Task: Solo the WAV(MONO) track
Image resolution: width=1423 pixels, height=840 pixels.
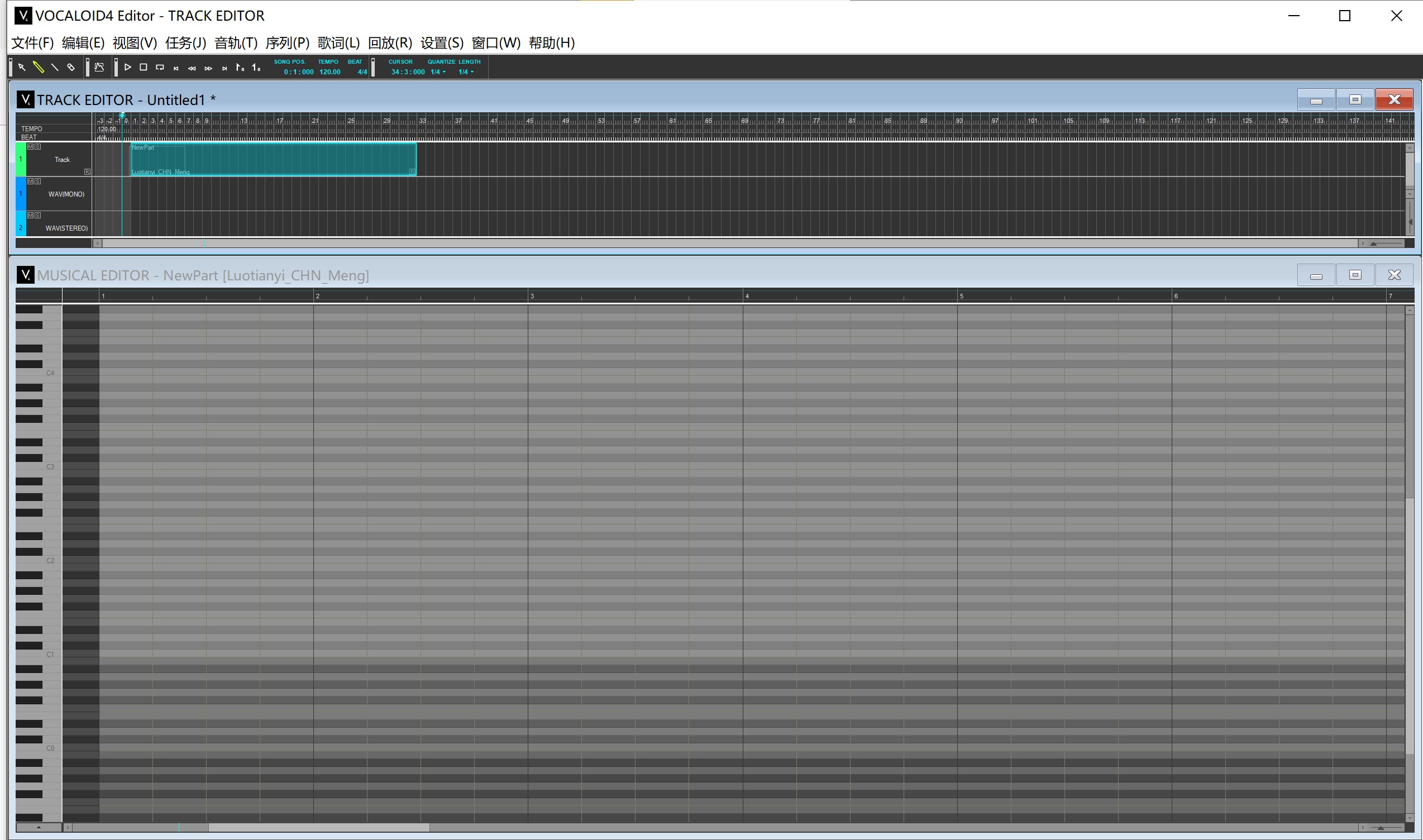Action: [37, 181]
